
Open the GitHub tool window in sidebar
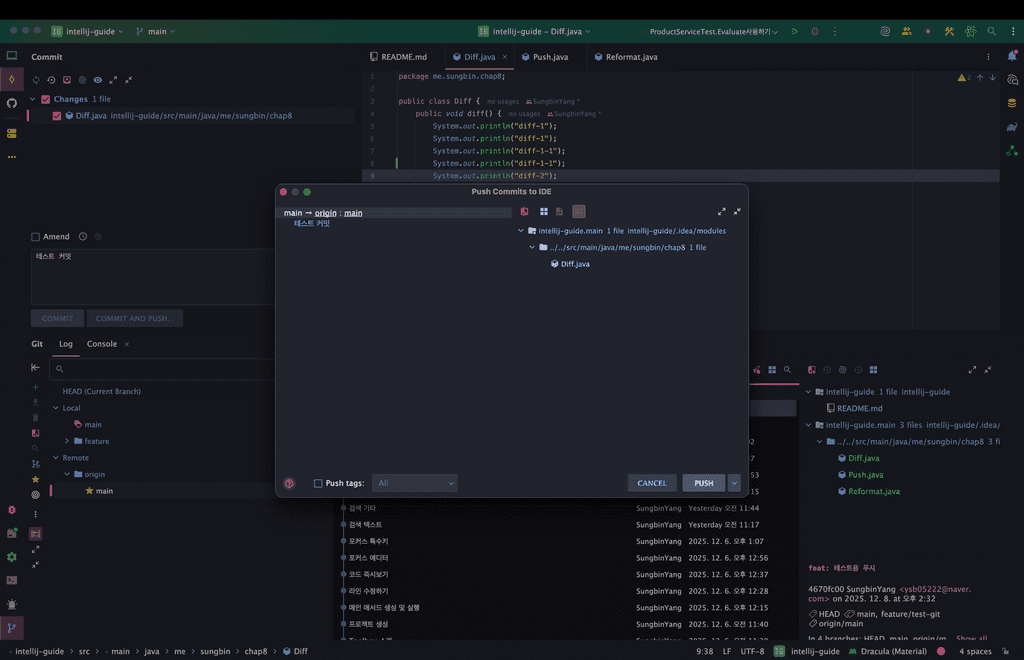tap(12, 103)
